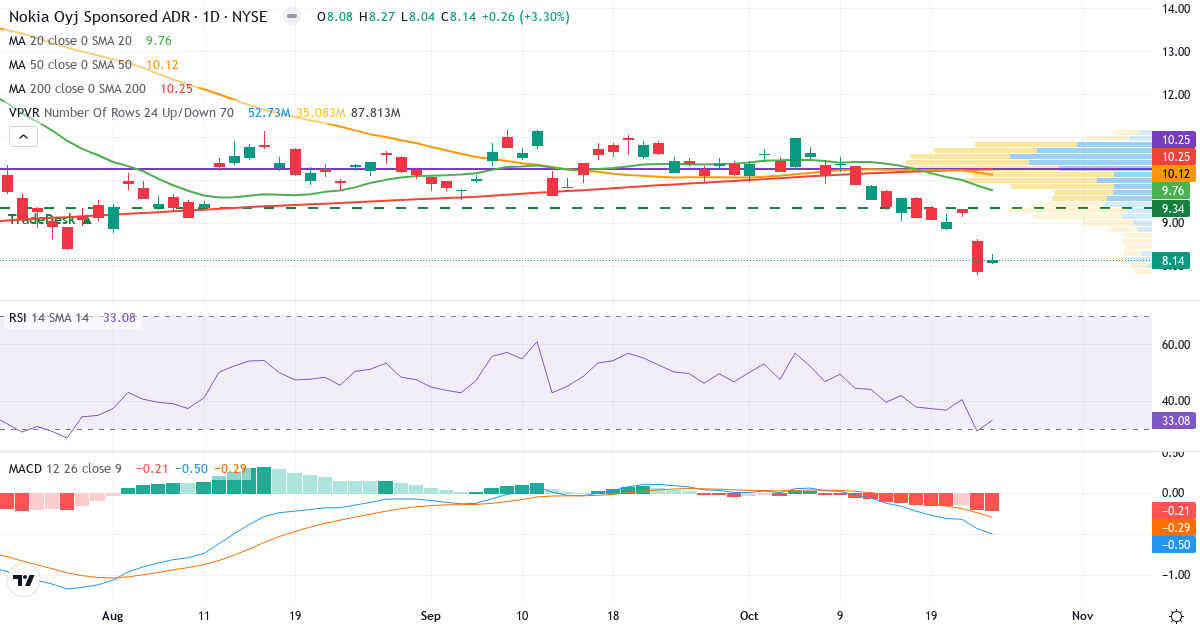This screenshot has height=630, width=1200.
Task: Click the 52.73M VPVR up volume value
Action: (269, 113)
